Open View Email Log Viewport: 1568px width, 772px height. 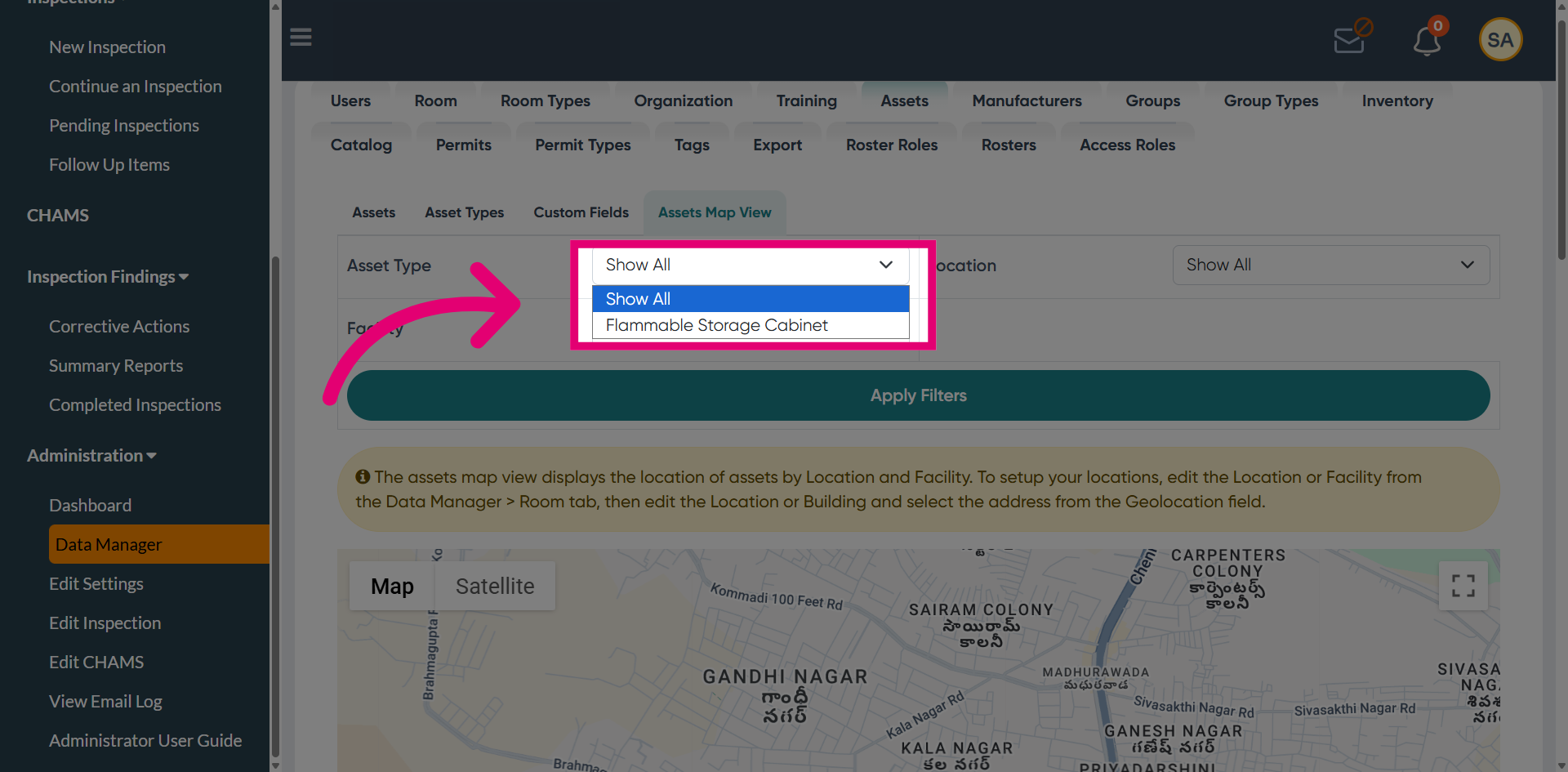105,702
